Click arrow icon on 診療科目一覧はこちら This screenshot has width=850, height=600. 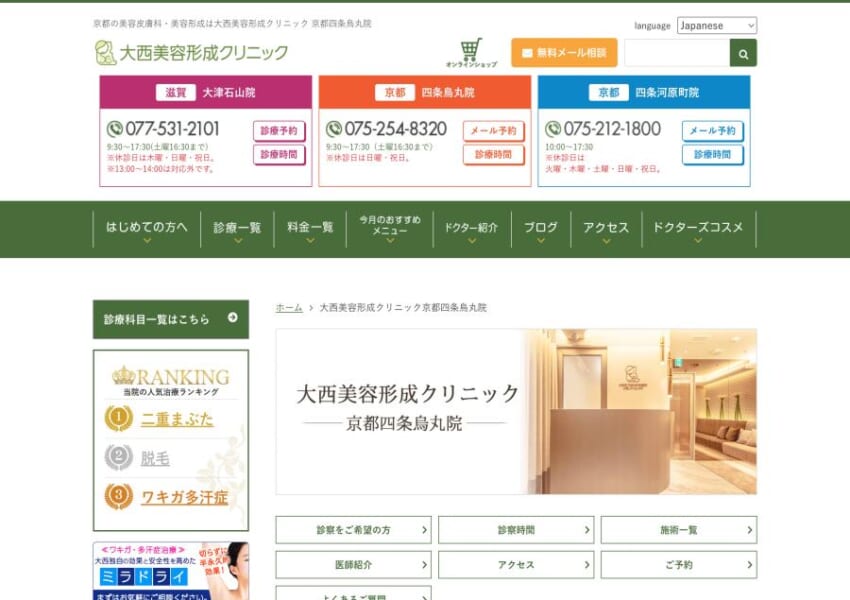click(233, 318)
